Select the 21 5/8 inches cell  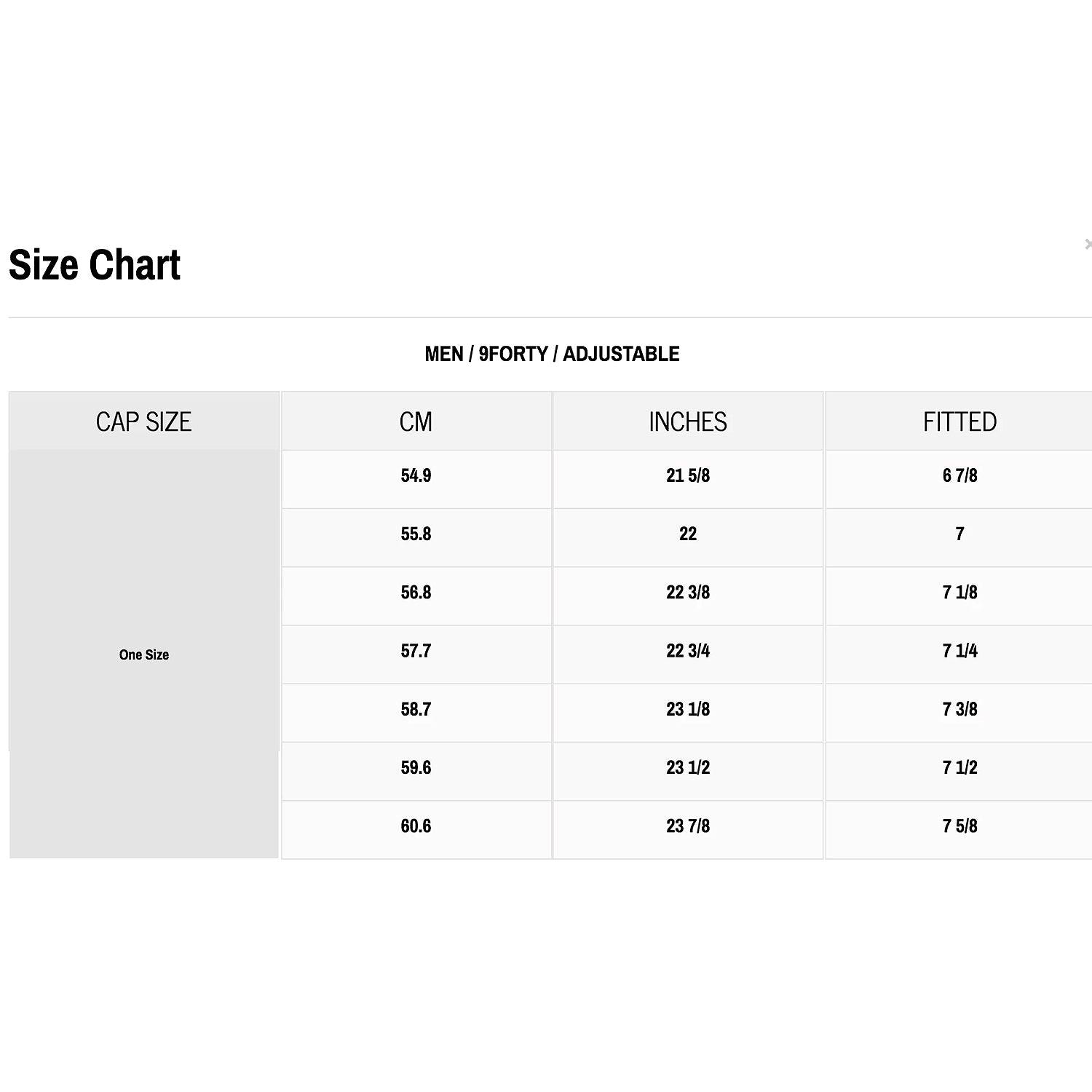click(x=687, y=475)
